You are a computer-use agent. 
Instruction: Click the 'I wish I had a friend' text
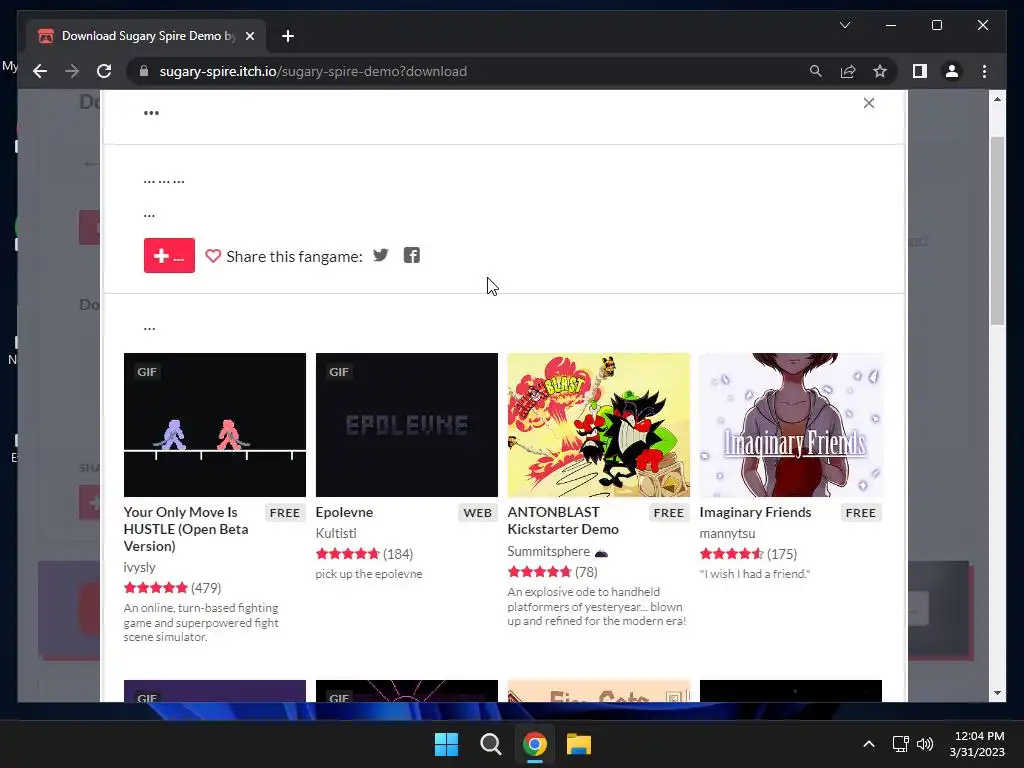click(755, 573)
